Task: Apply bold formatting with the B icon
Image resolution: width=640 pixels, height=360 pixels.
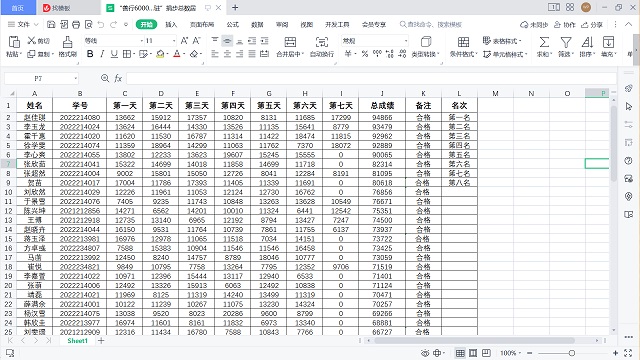Action: pos(90,54)
